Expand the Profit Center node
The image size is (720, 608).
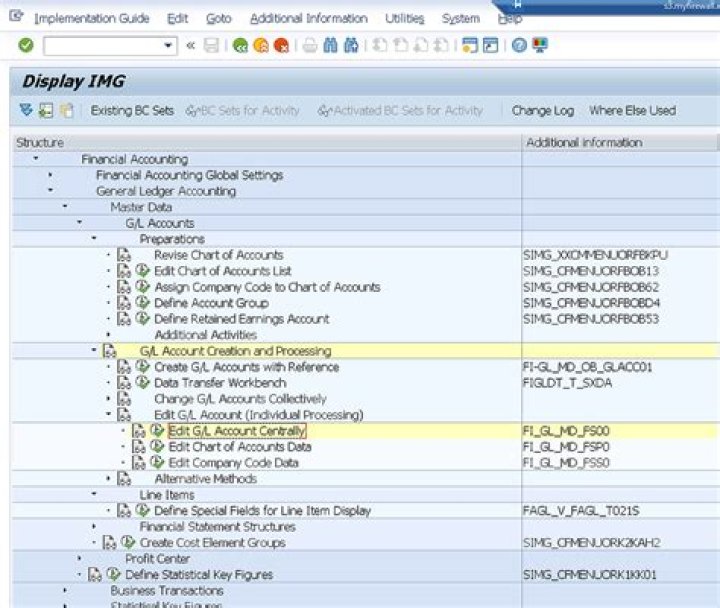pos(80,559)
